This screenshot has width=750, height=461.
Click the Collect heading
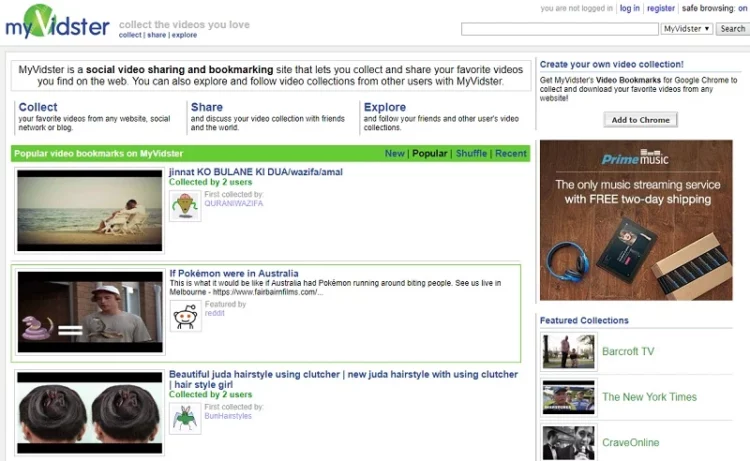tap(38, 107)
